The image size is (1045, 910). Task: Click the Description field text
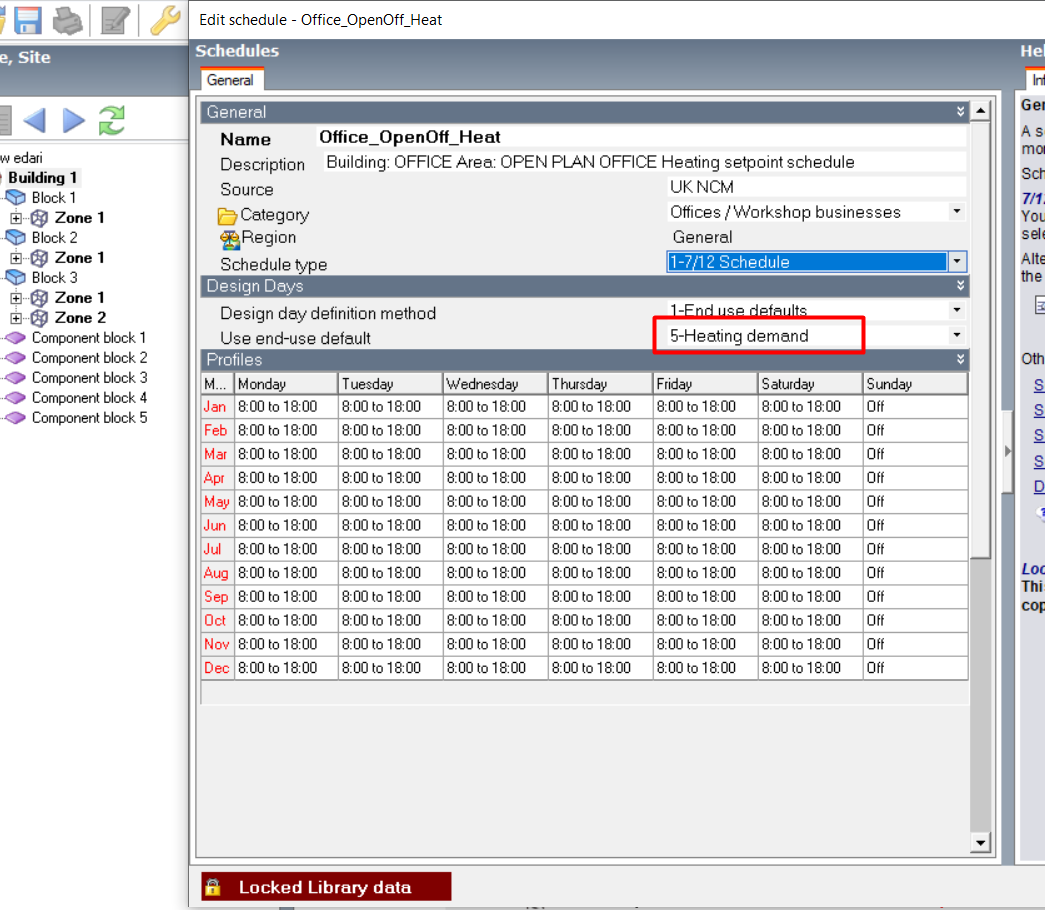click(x=645, y=162)
